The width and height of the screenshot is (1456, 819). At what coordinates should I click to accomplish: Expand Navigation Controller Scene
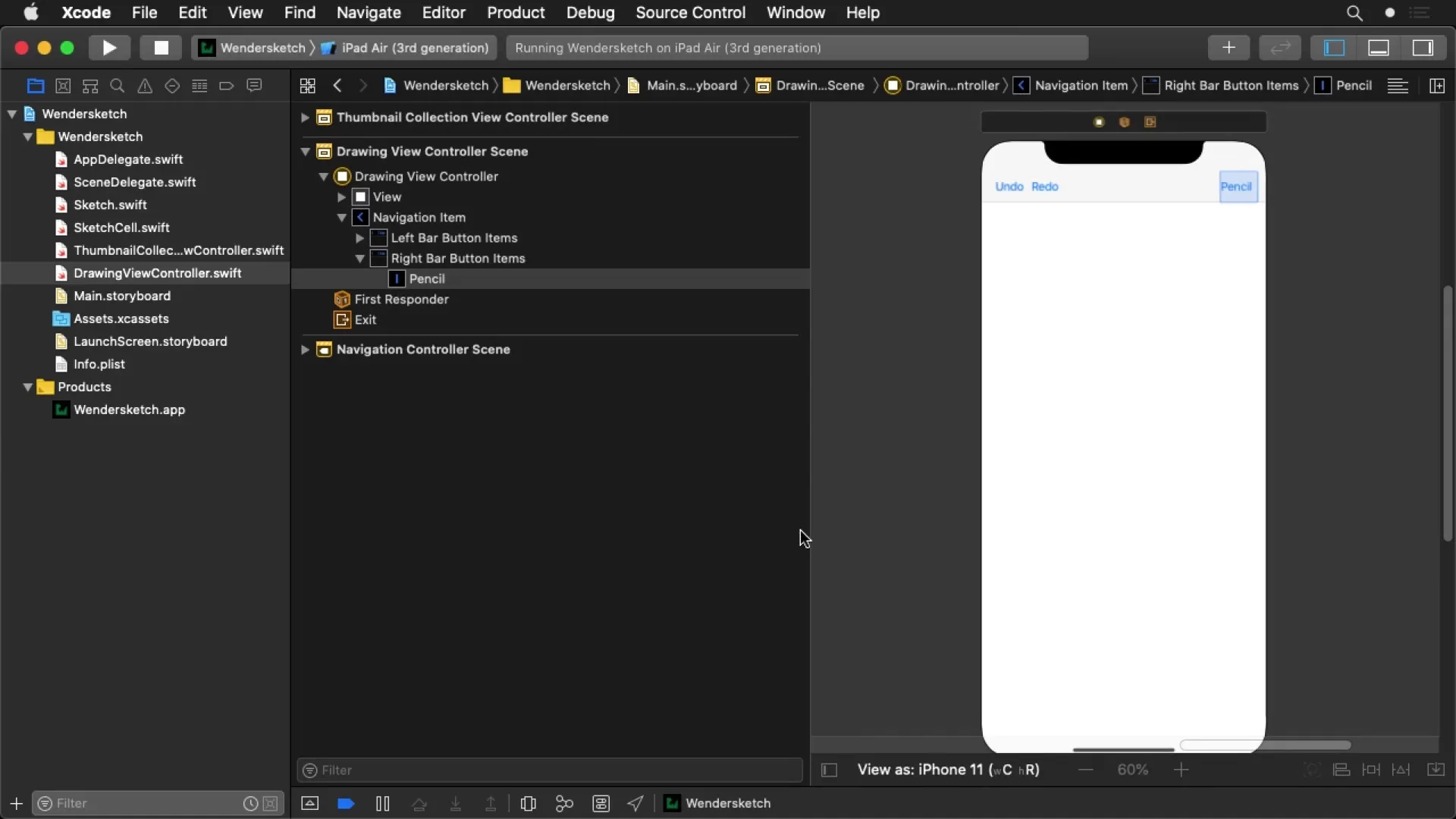pos(305,350)
